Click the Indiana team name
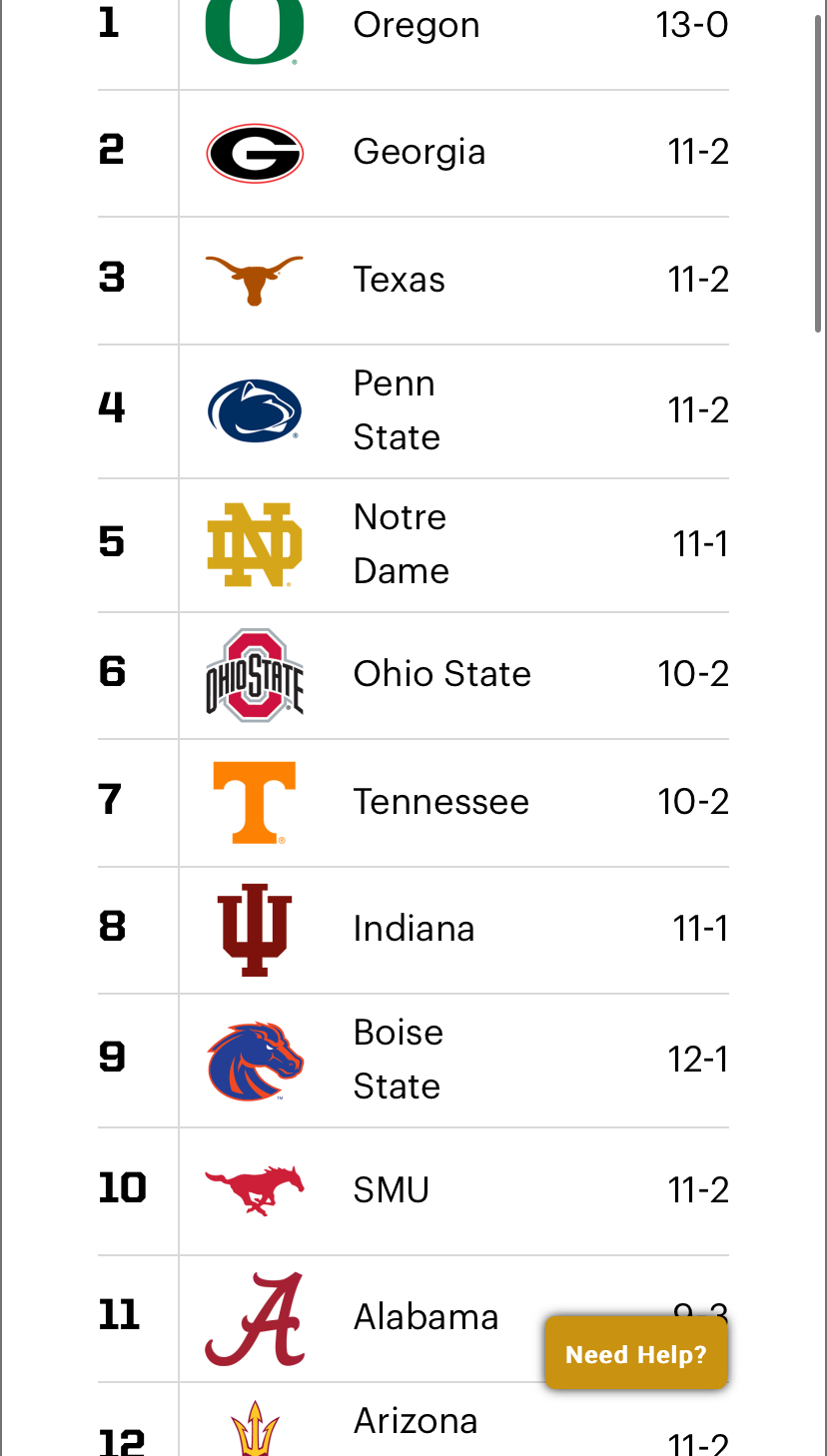This screenshot has width=827, height=1456. tap(413, 929)
